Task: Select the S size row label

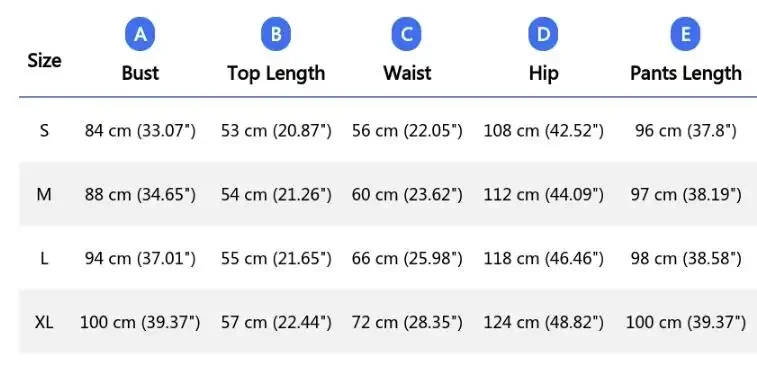Action: 44,130
